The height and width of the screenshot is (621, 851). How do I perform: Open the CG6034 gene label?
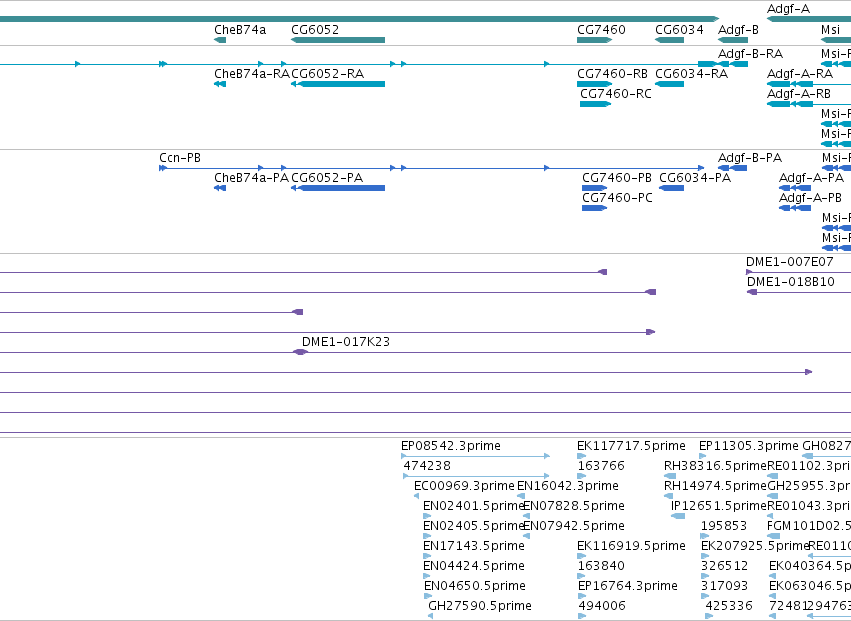point(679,30)
